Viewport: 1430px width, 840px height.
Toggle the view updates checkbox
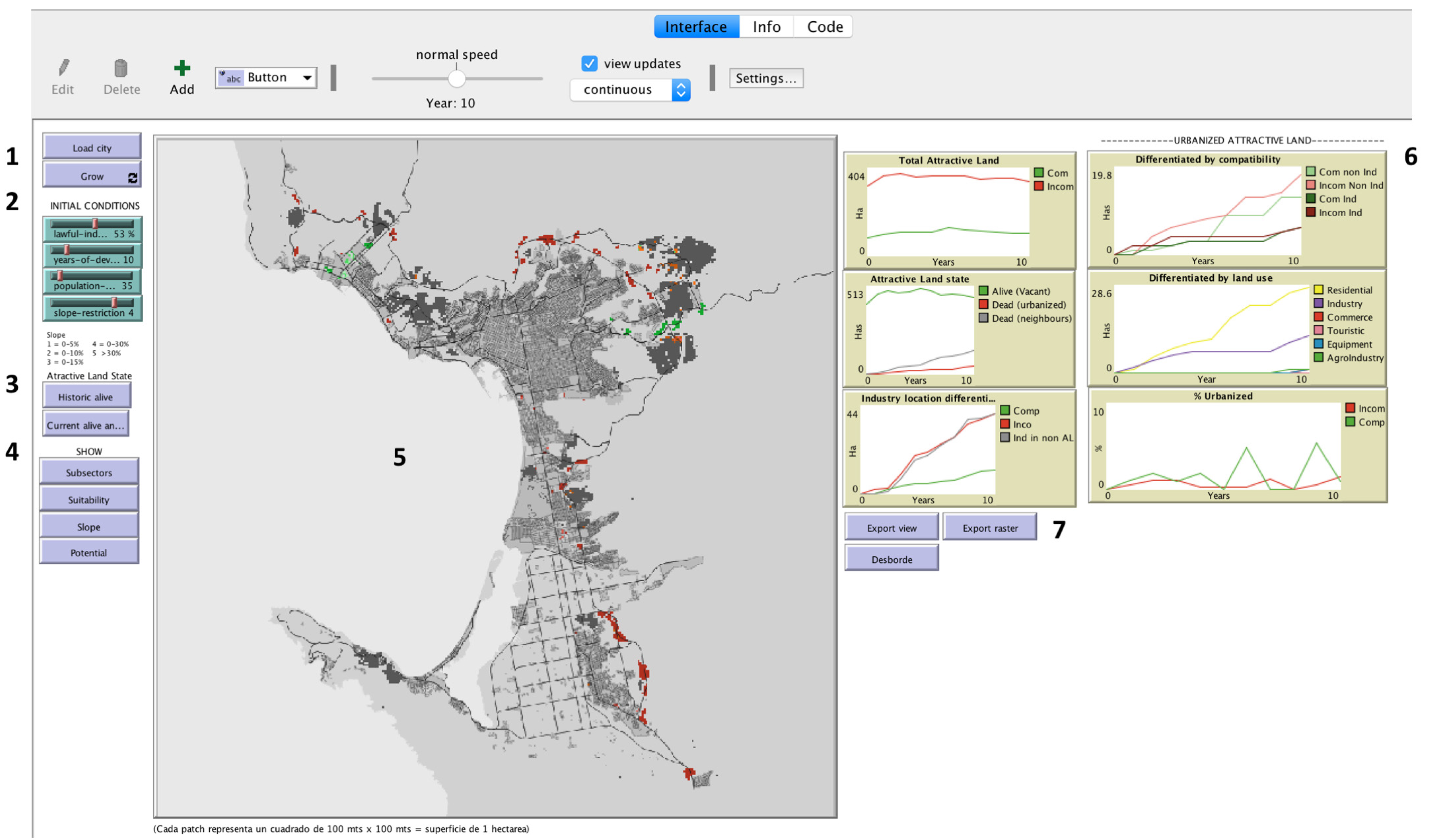(x=589, y=63)
